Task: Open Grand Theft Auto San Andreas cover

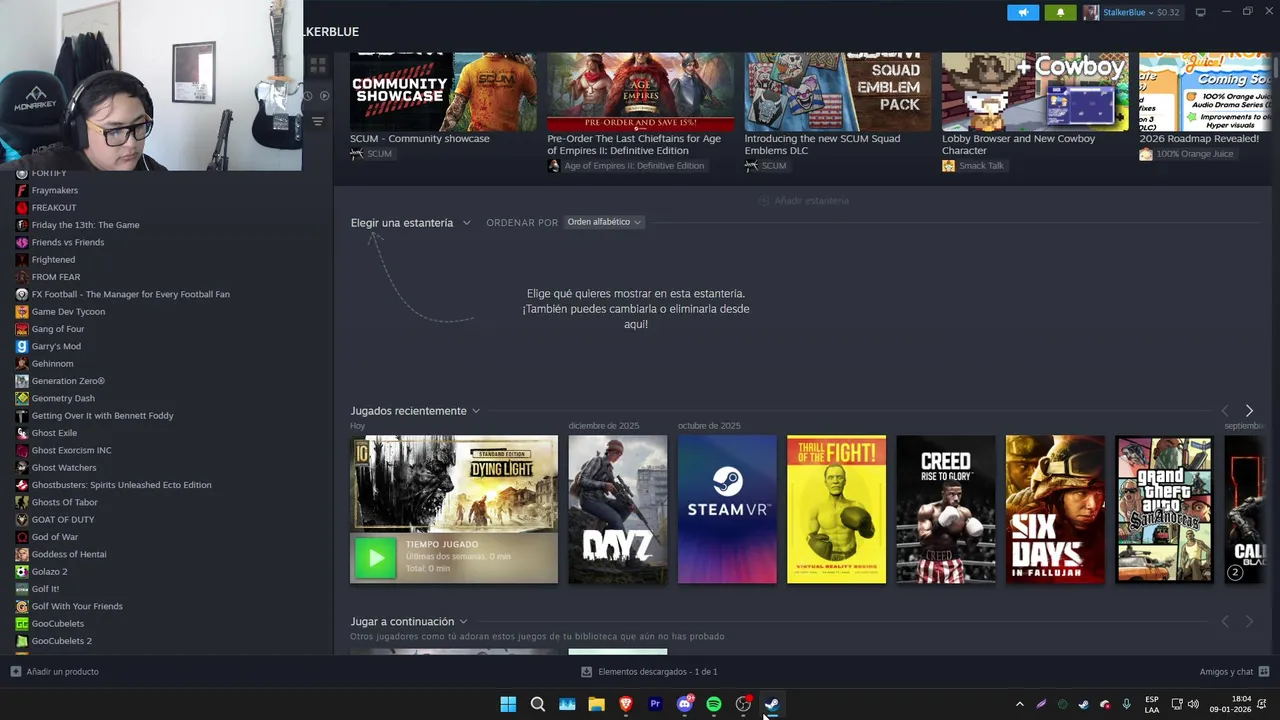Action: (1164, 509)
